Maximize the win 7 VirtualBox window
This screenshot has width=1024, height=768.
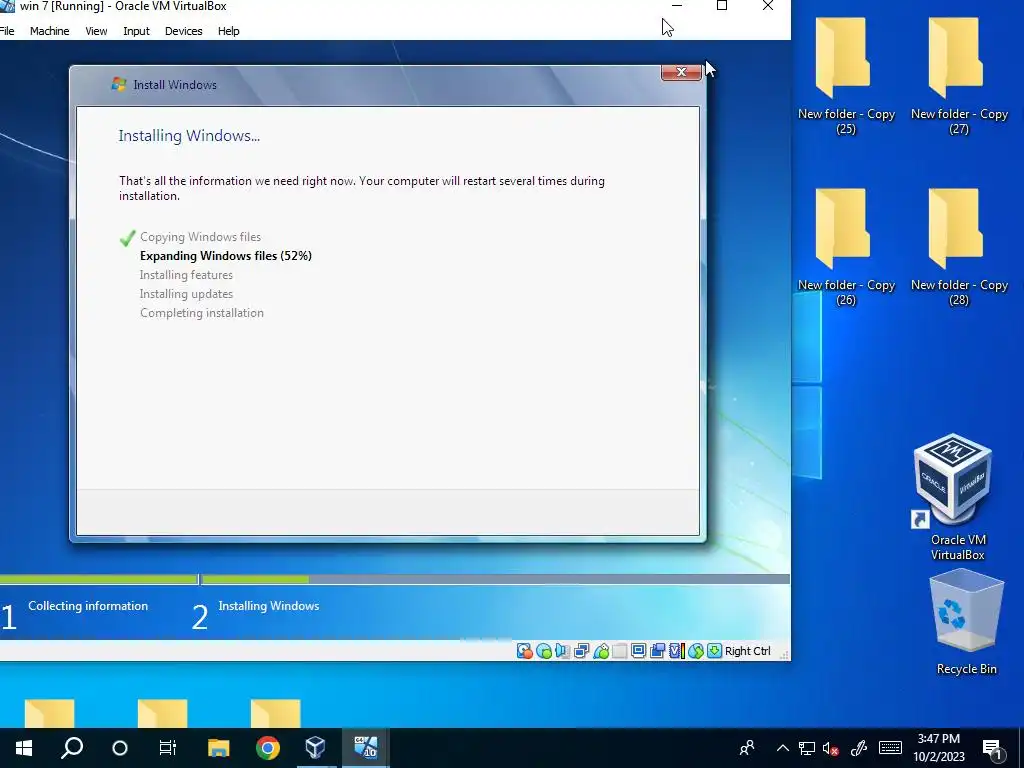pyautogui.click(x=722, y=7)
